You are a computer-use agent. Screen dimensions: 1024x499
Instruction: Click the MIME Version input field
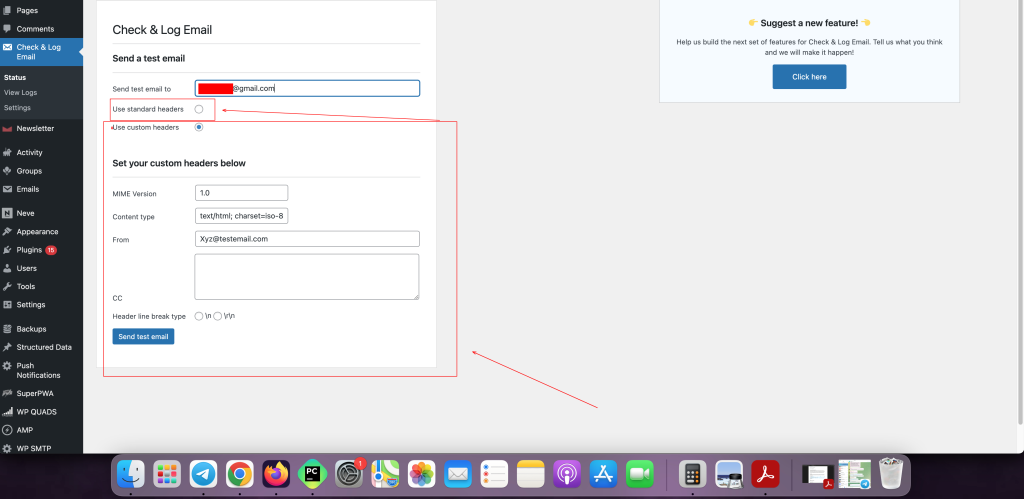[241, 193]
